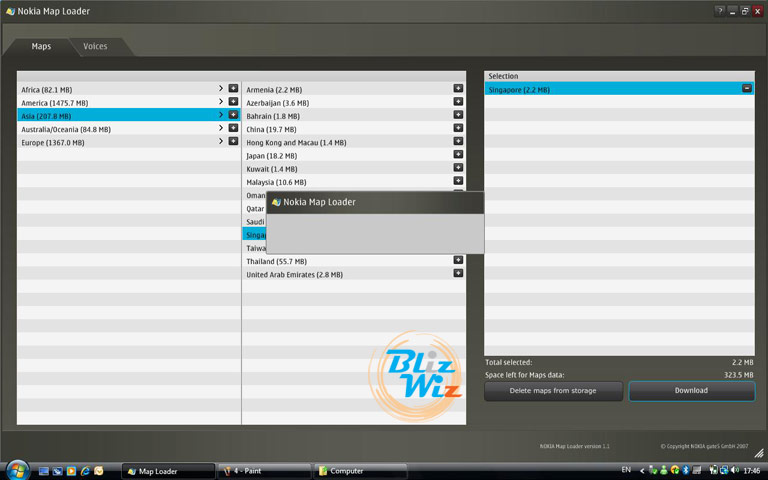Add Hong Kong and Macau map

458,141
